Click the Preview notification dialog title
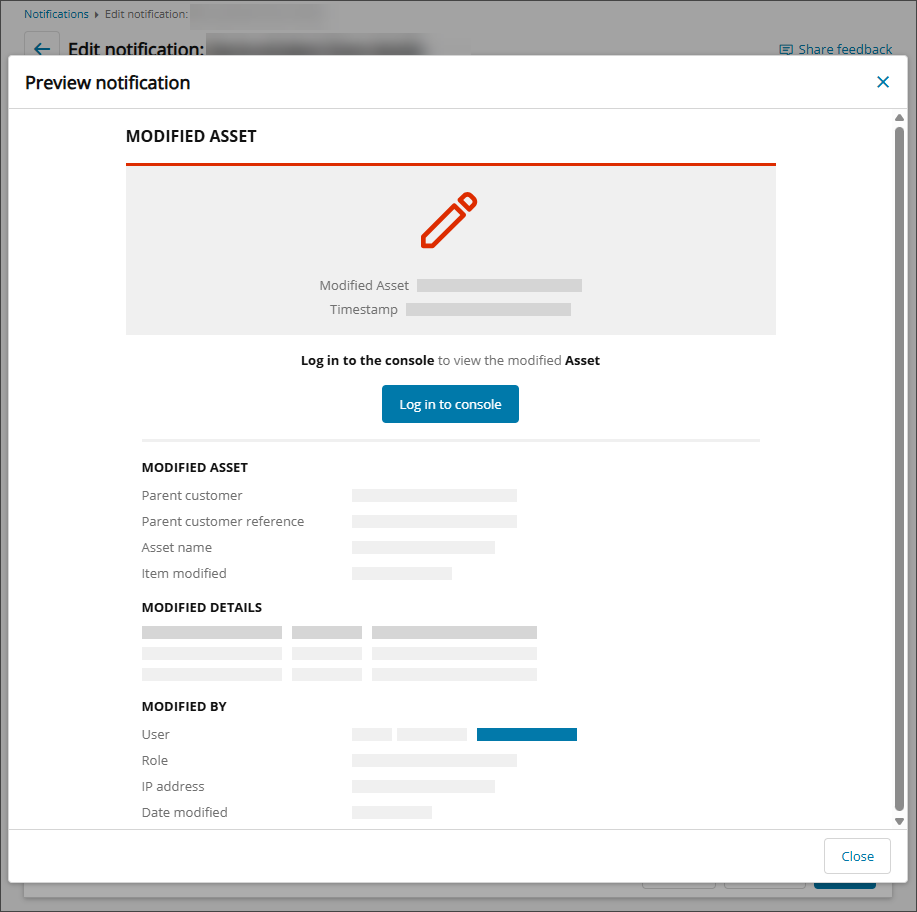The image size is (917, 912). [x=107, y=83]
